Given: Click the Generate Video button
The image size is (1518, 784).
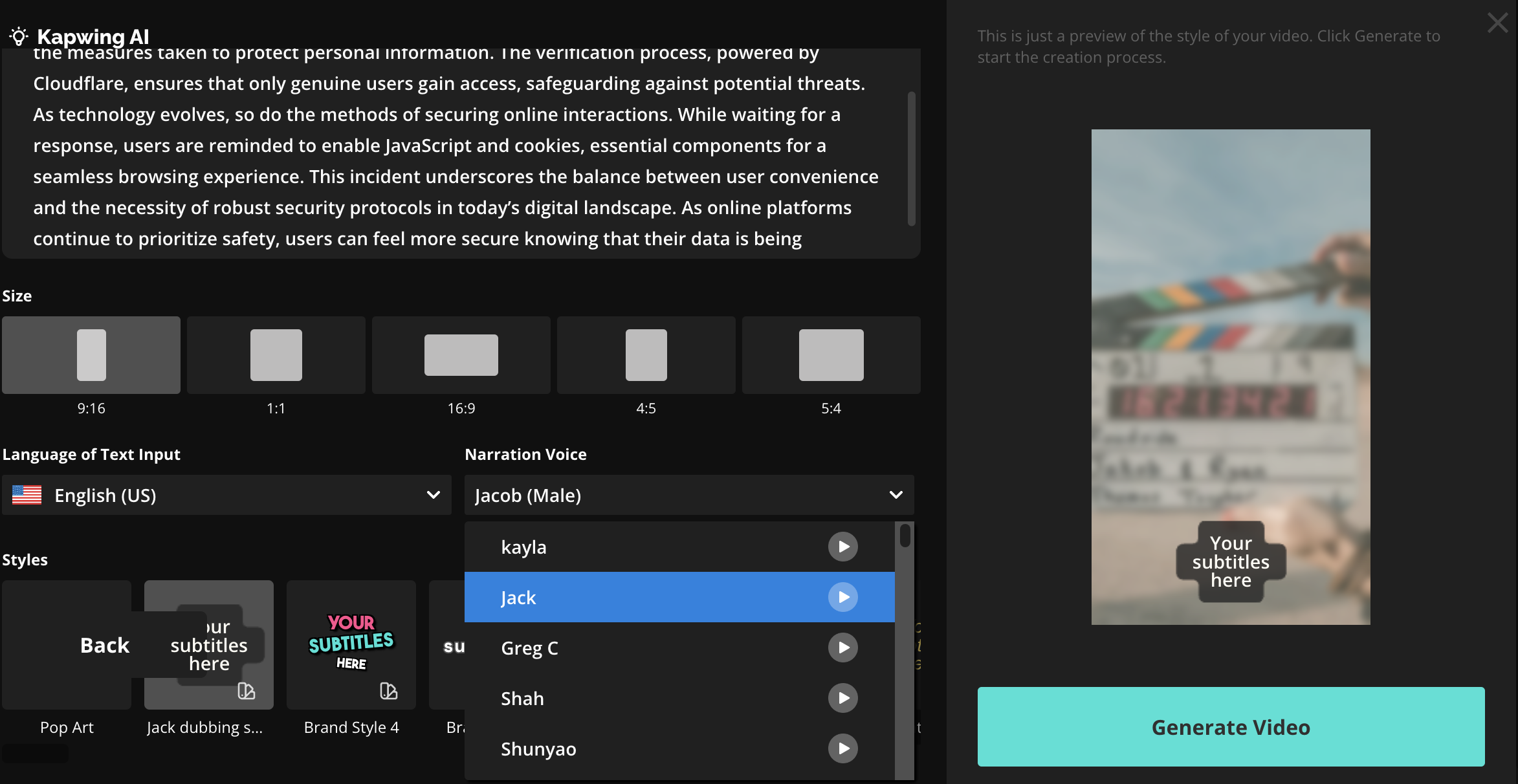Looking at the screenshot, I should 1230,727.
